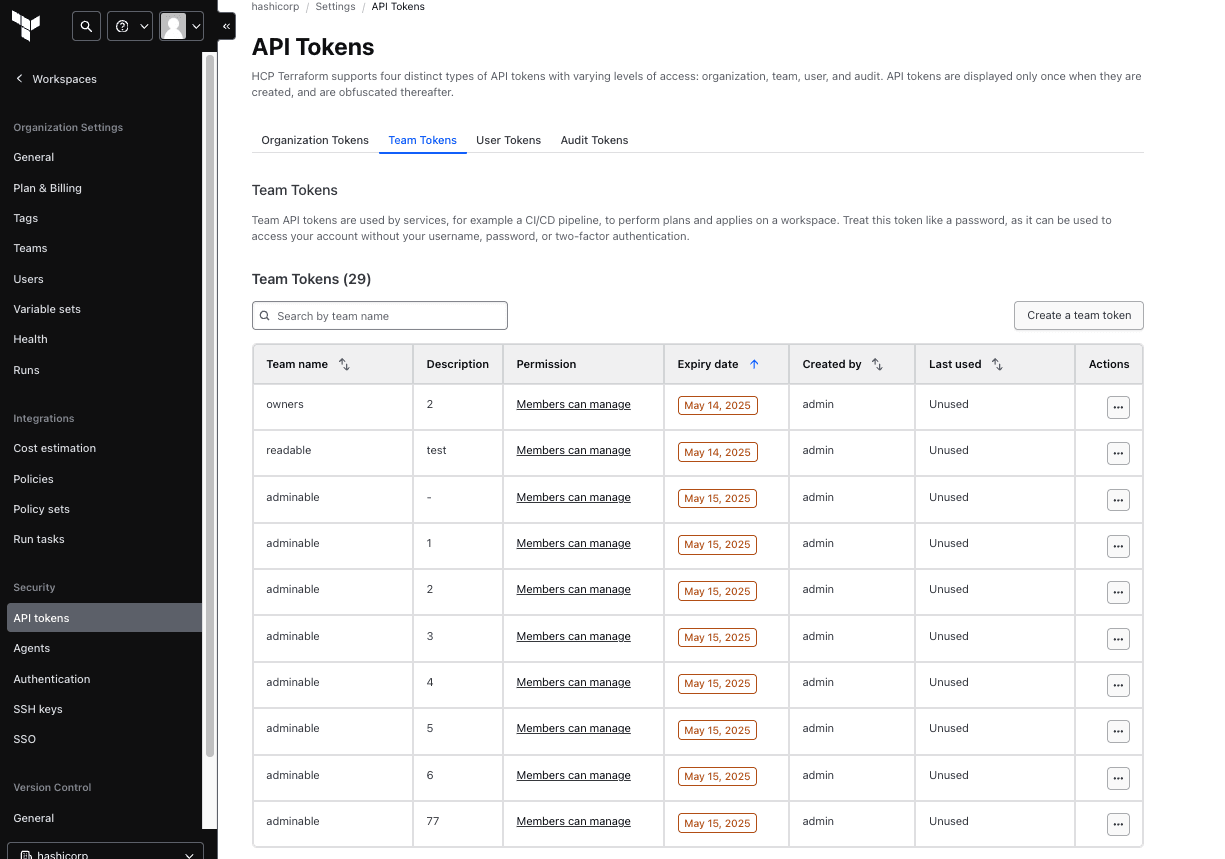
Task: Click the help question-mark icon
Action: point(121,26)
